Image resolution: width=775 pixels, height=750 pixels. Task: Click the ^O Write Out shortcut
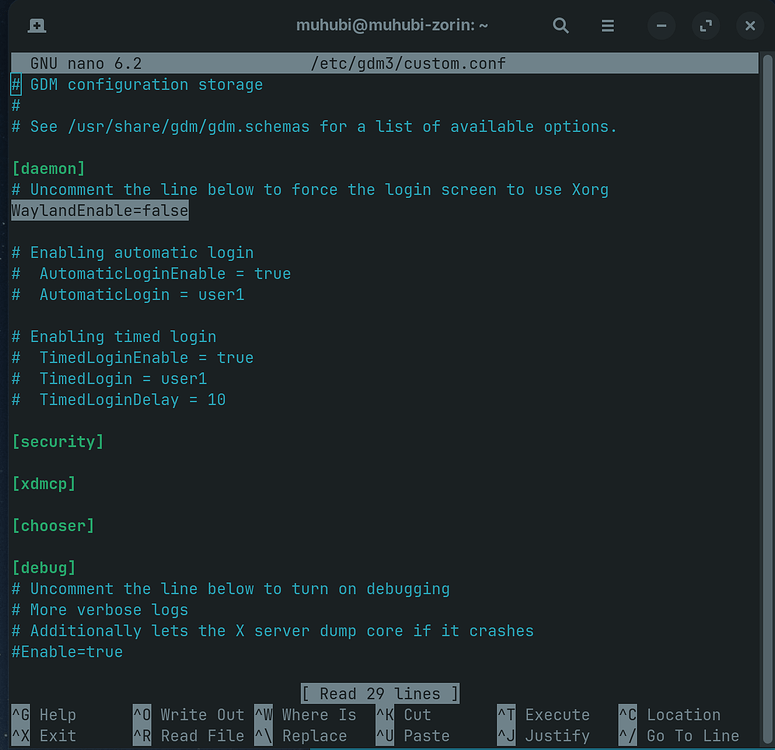(x=189, y=715)
